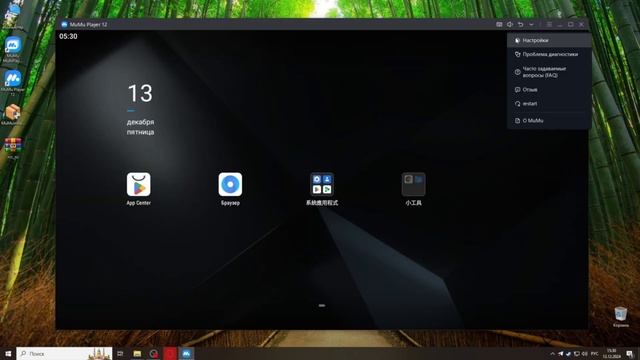Open Настройки from the MuMu menu

click(x=549, y=40)
